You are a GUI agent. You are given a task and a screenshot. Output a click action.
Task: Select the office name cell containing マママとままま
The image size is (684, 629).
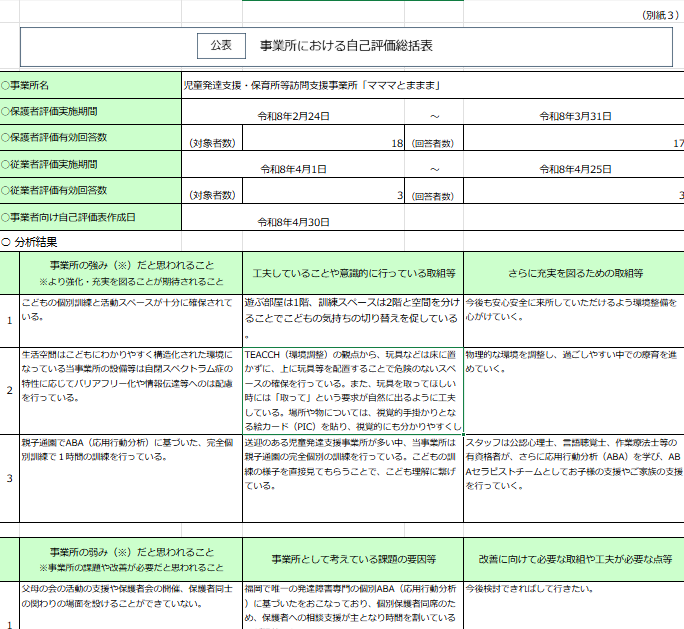(x=312, y=86)
